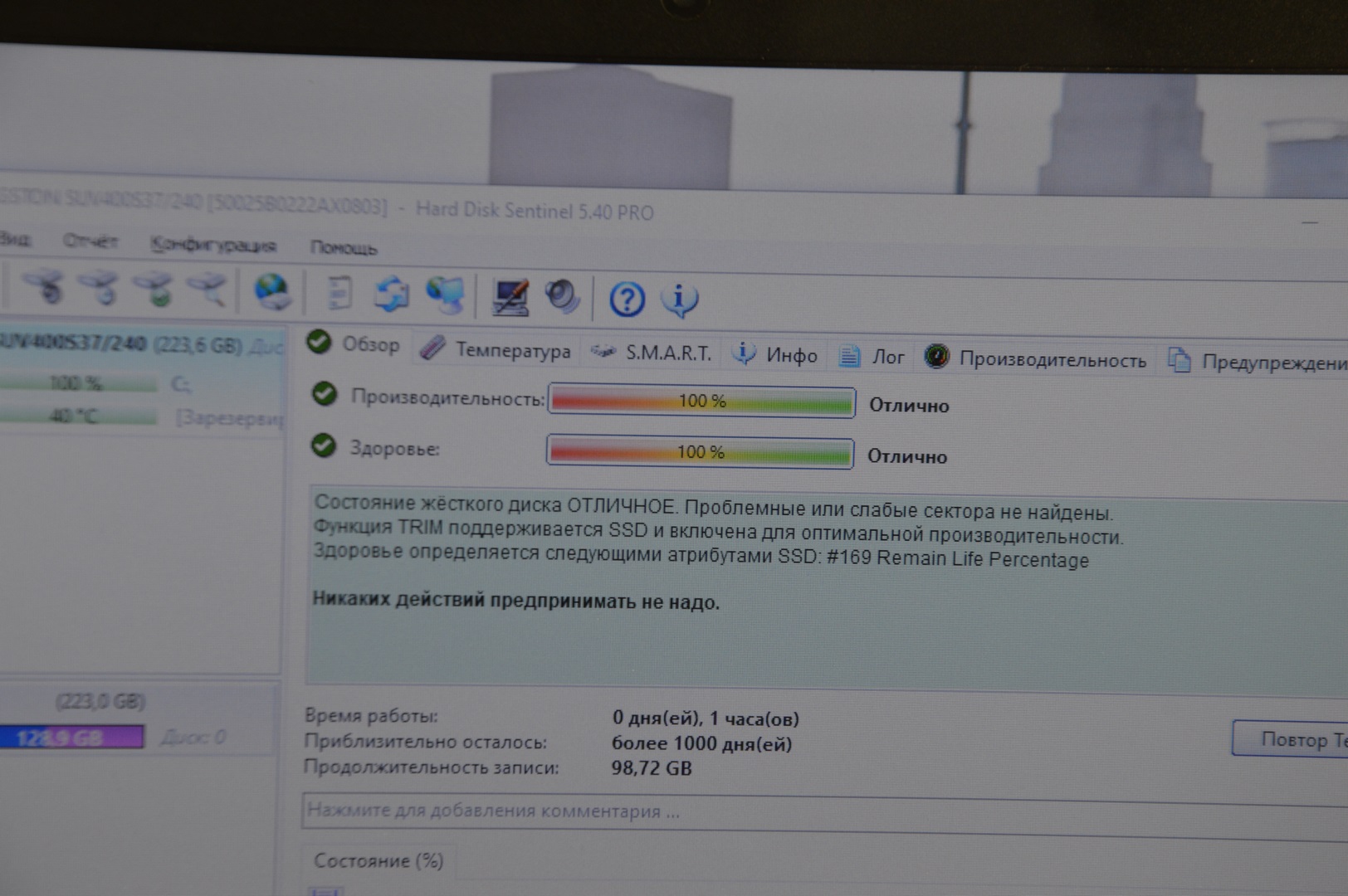
Task: Click the Функция TRIM поддерживается line
Action: tap(718, 532)
